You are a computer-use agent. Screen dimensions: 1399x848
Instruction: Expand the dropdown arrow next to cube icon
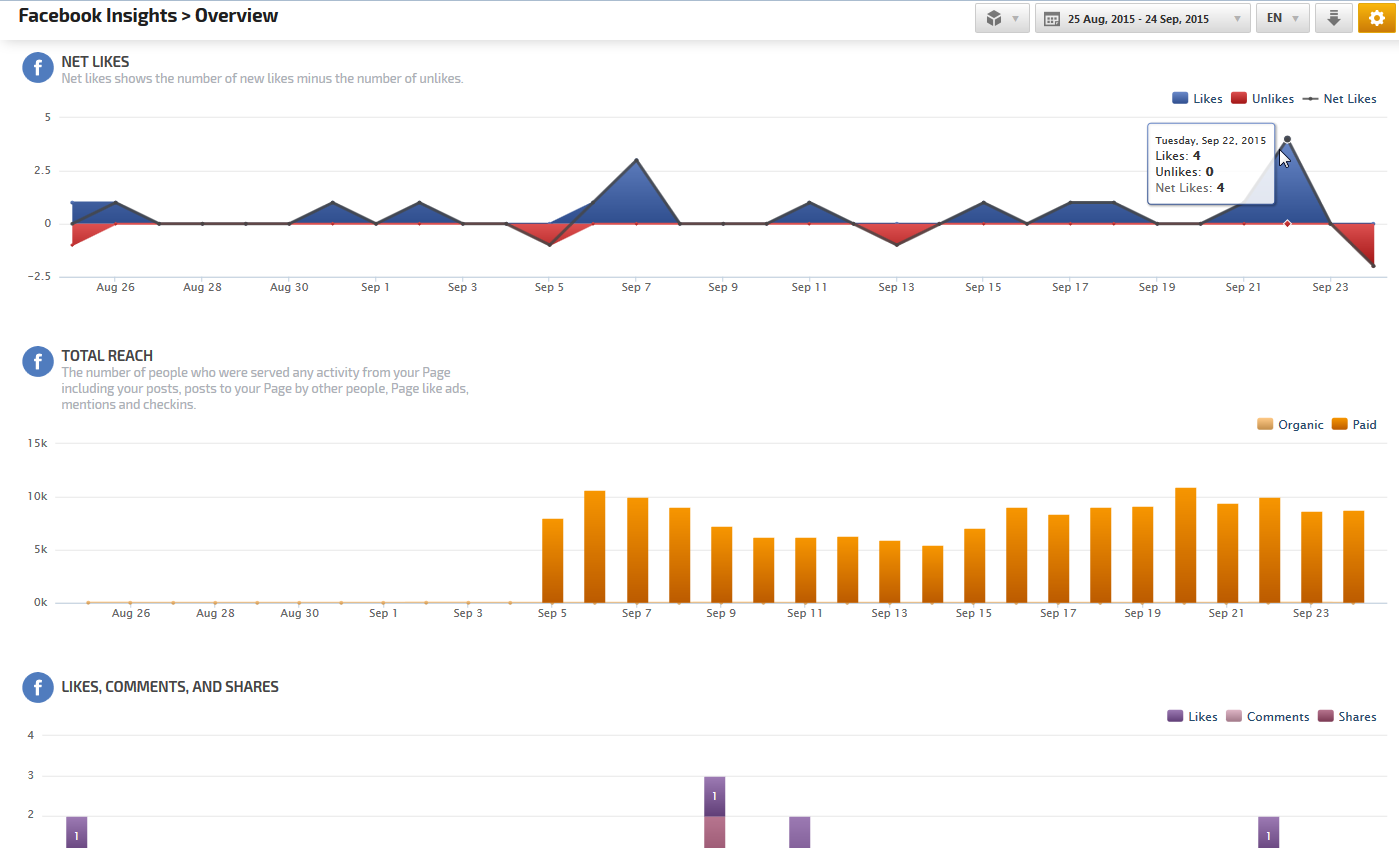click(x=1016, y=19)
